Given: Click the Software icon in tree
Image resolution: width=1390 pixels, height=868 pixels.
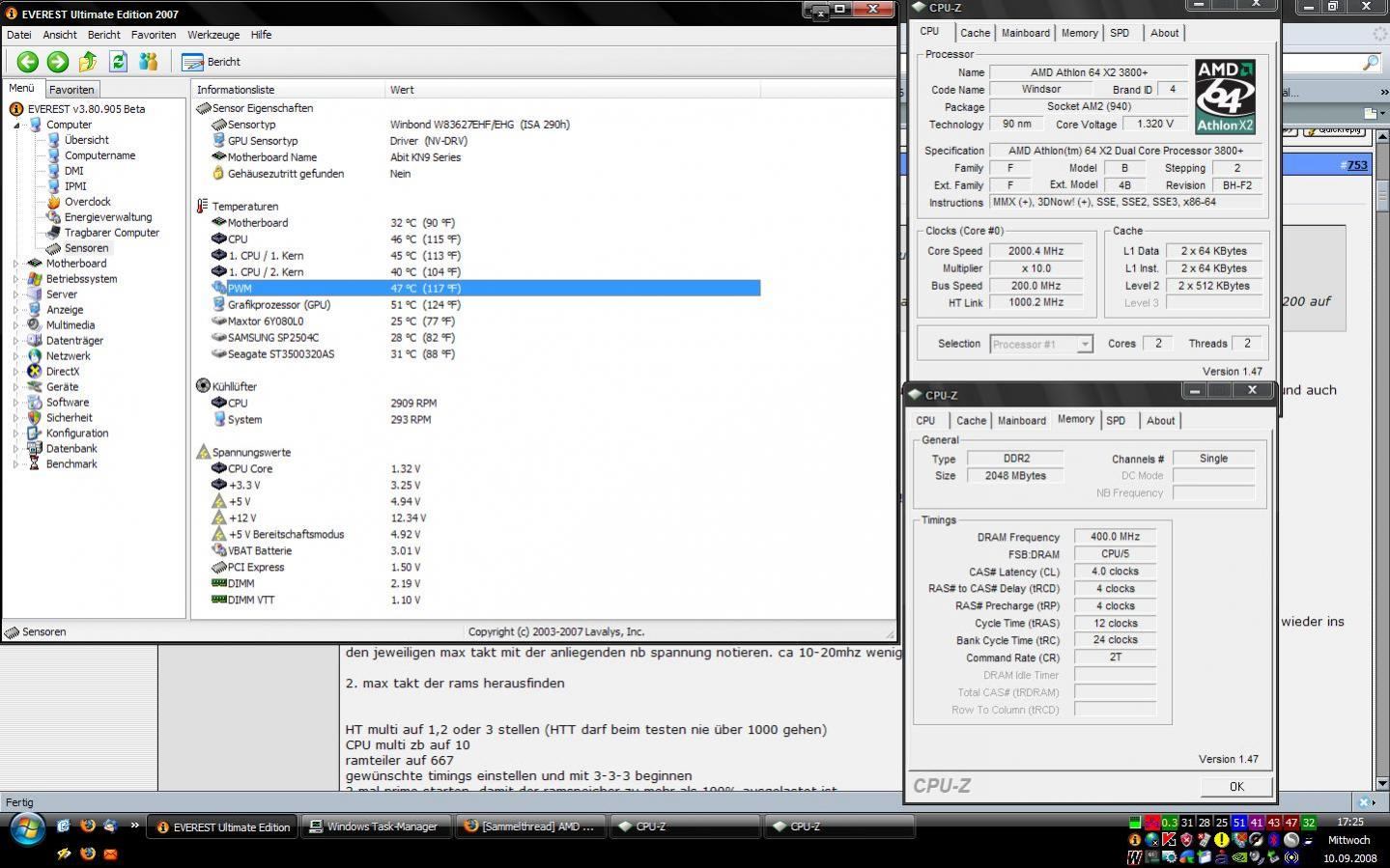Looking at the screenshot, I should 35,403.
